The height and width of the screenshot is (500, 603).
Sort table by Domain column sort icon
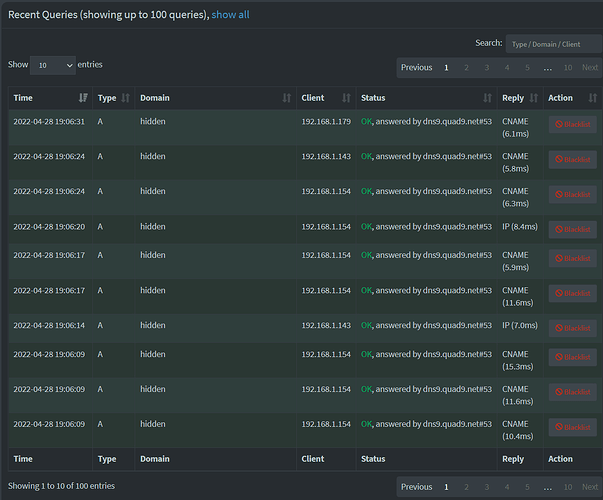[x=287, y=98]
